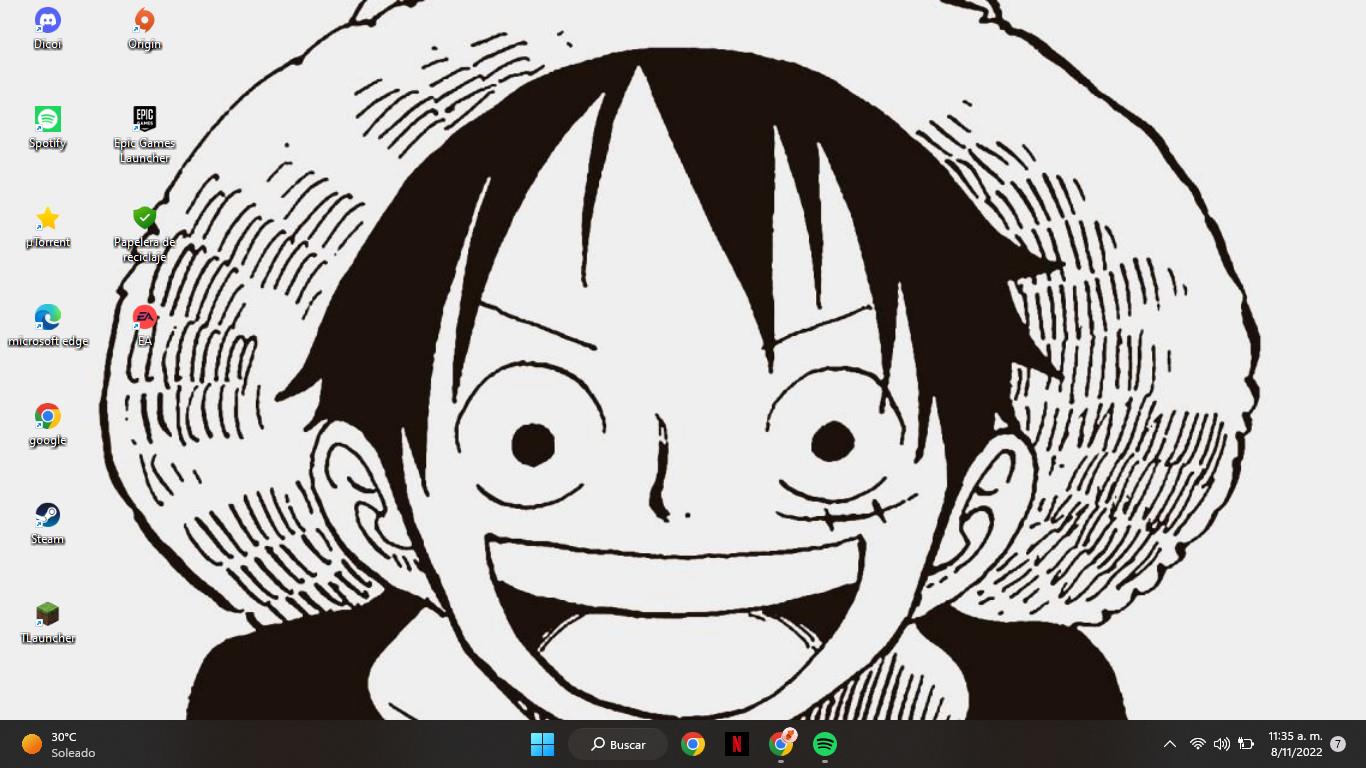
Task: Open the weather widget showing 30°C Soleado
Action: pos(60,744)
